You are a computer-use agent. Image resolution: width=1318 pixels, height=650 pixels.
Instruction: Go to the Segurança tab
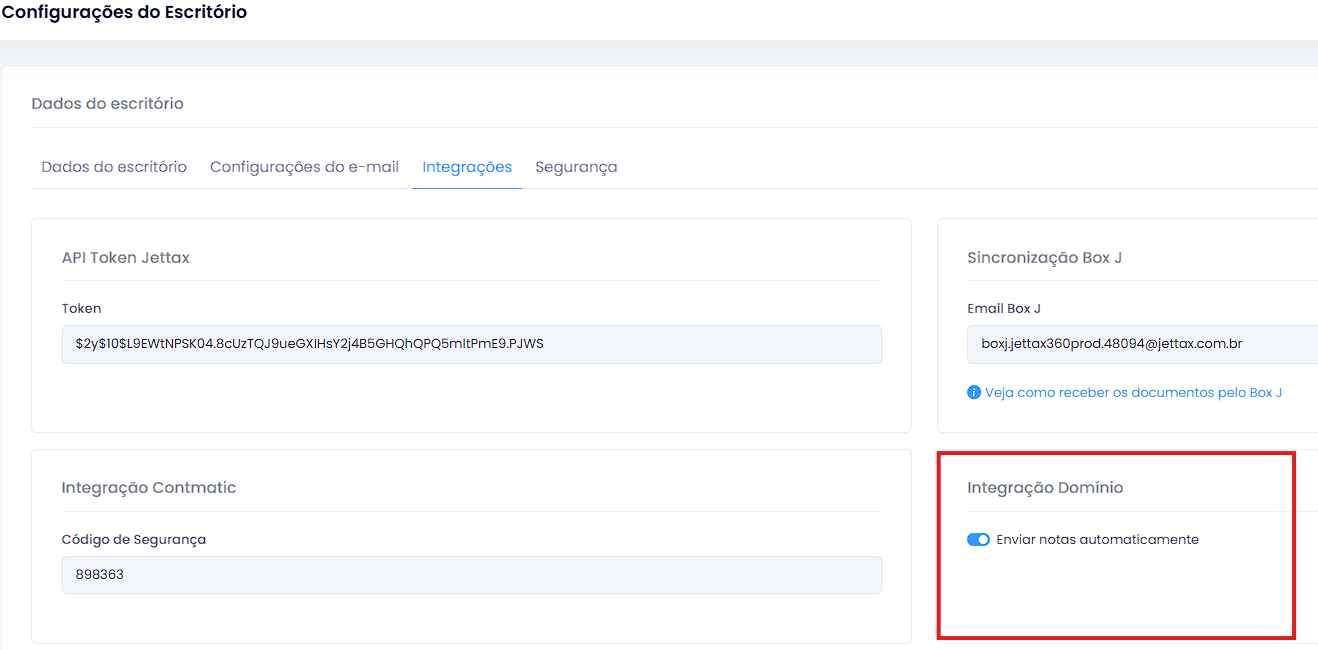pyautogui.click(x=576, y=167)
